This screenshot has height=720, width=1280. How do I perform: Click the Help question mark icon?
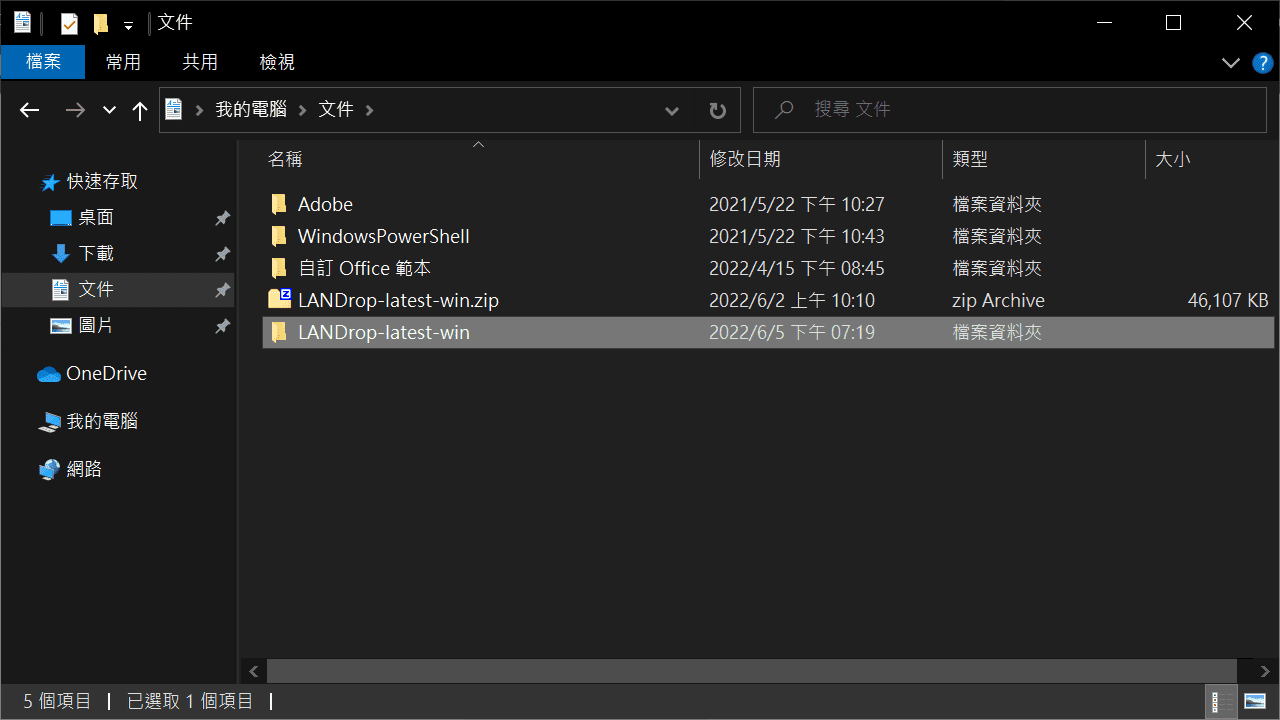1262,62
